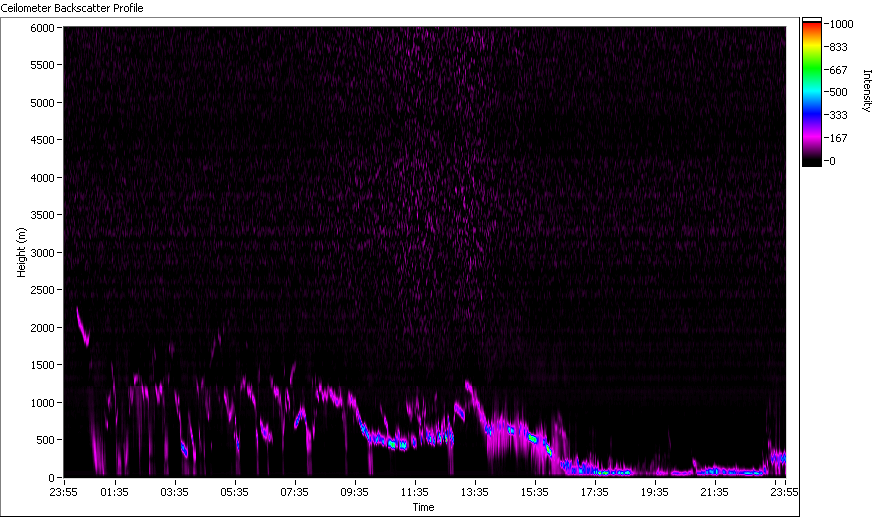Click the 15:35 time axis label
876x517 pixels.
tap(535, 492)
